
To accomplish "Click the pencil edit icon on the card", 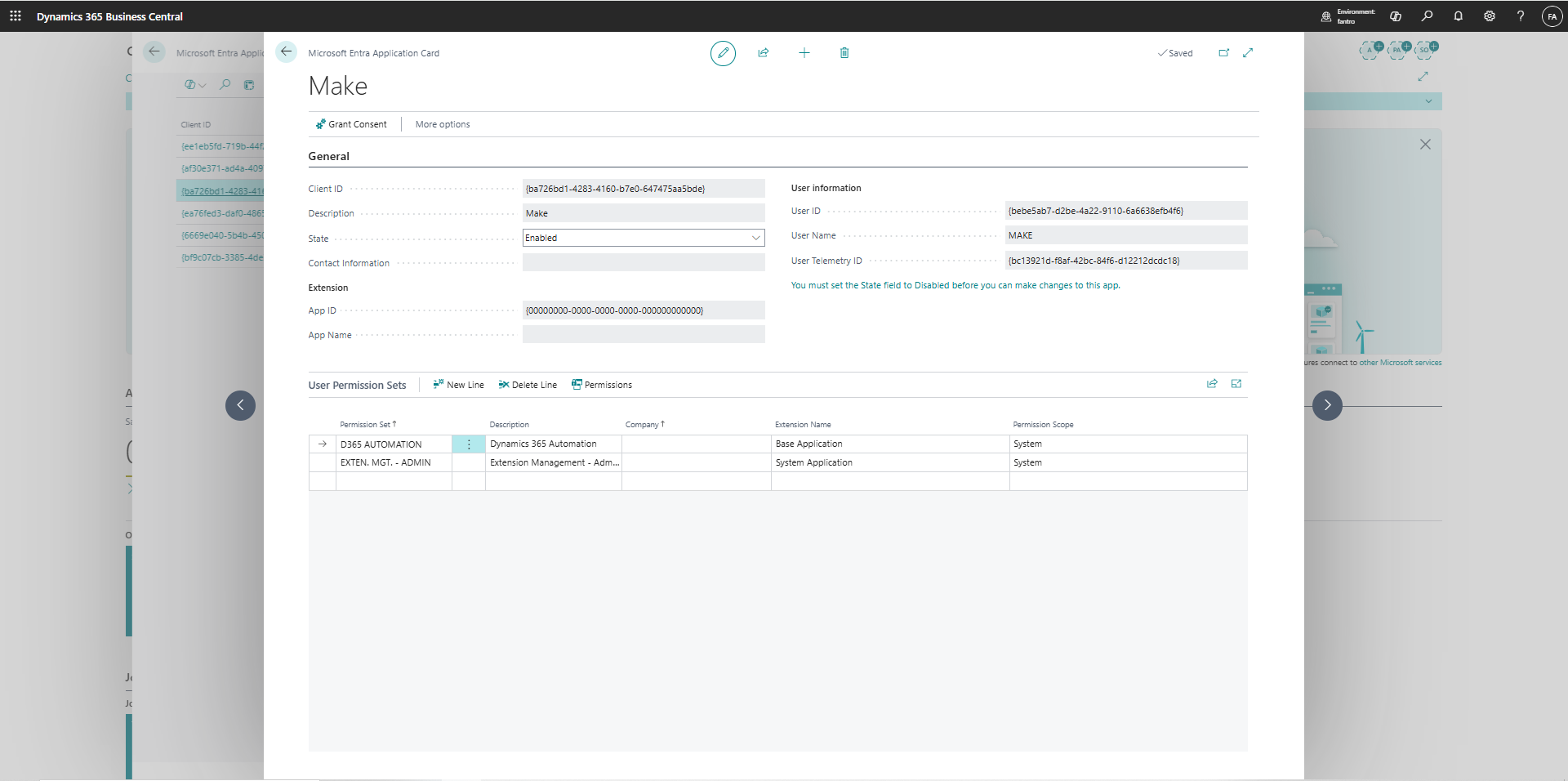I will coord(723,53).
